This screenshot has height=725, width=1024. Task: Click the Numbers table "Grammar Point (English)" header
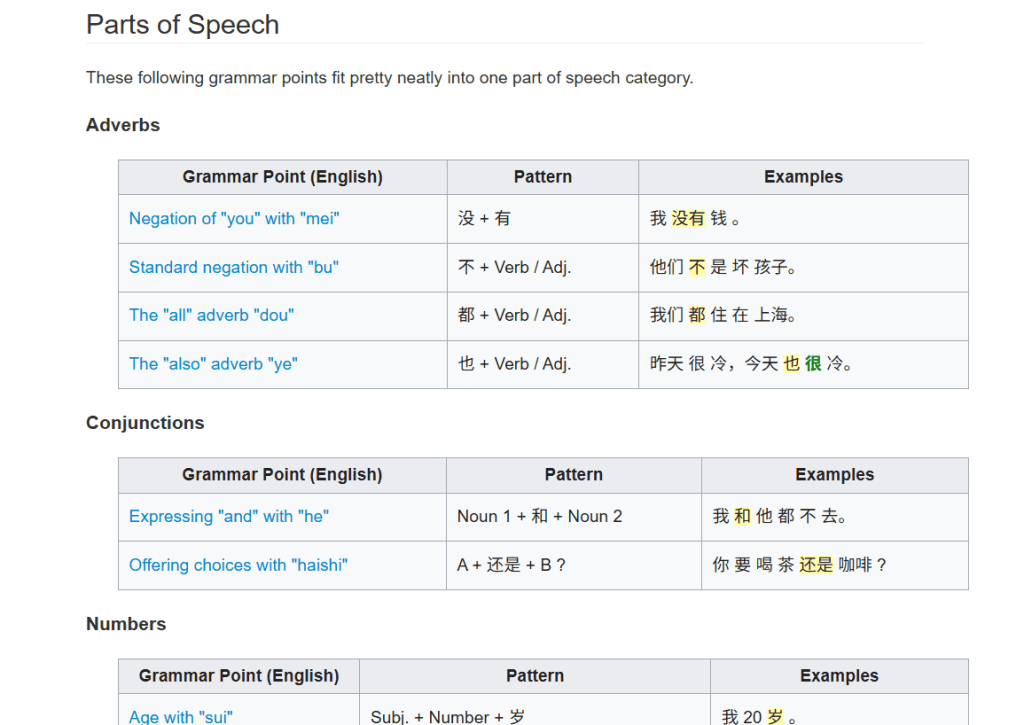239,676
